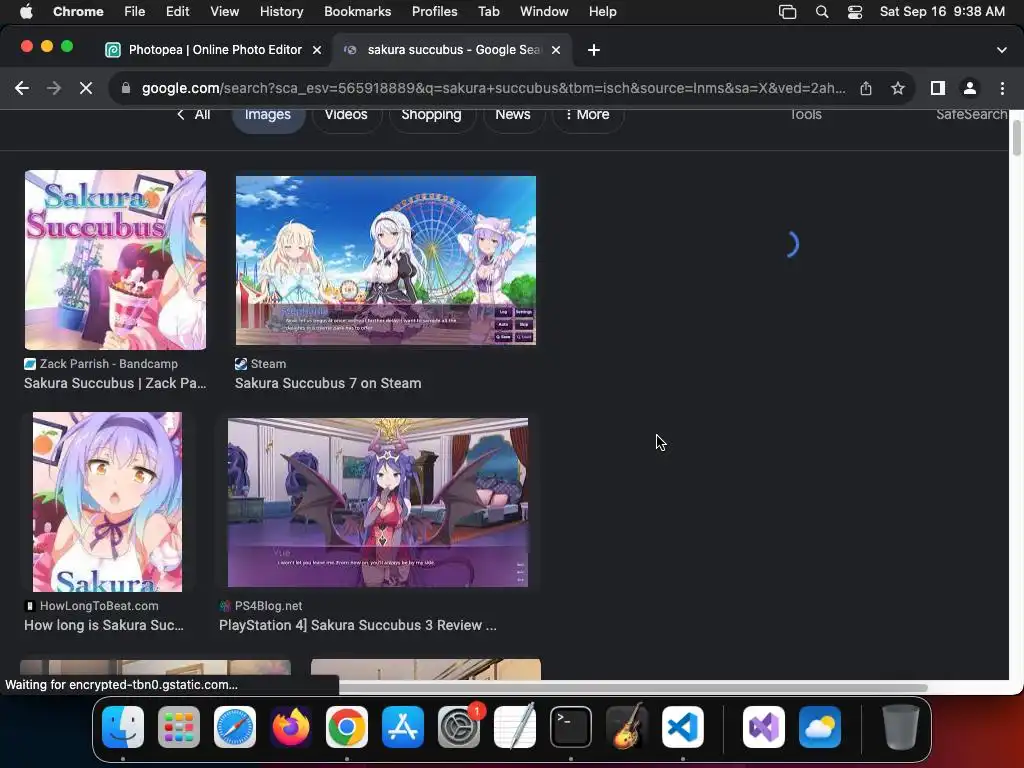Viewport: 1024px width, 768px height.
Task: Open the ferris wheel Steam screenshot thumbnail
Action: click(x=385, y=260)
